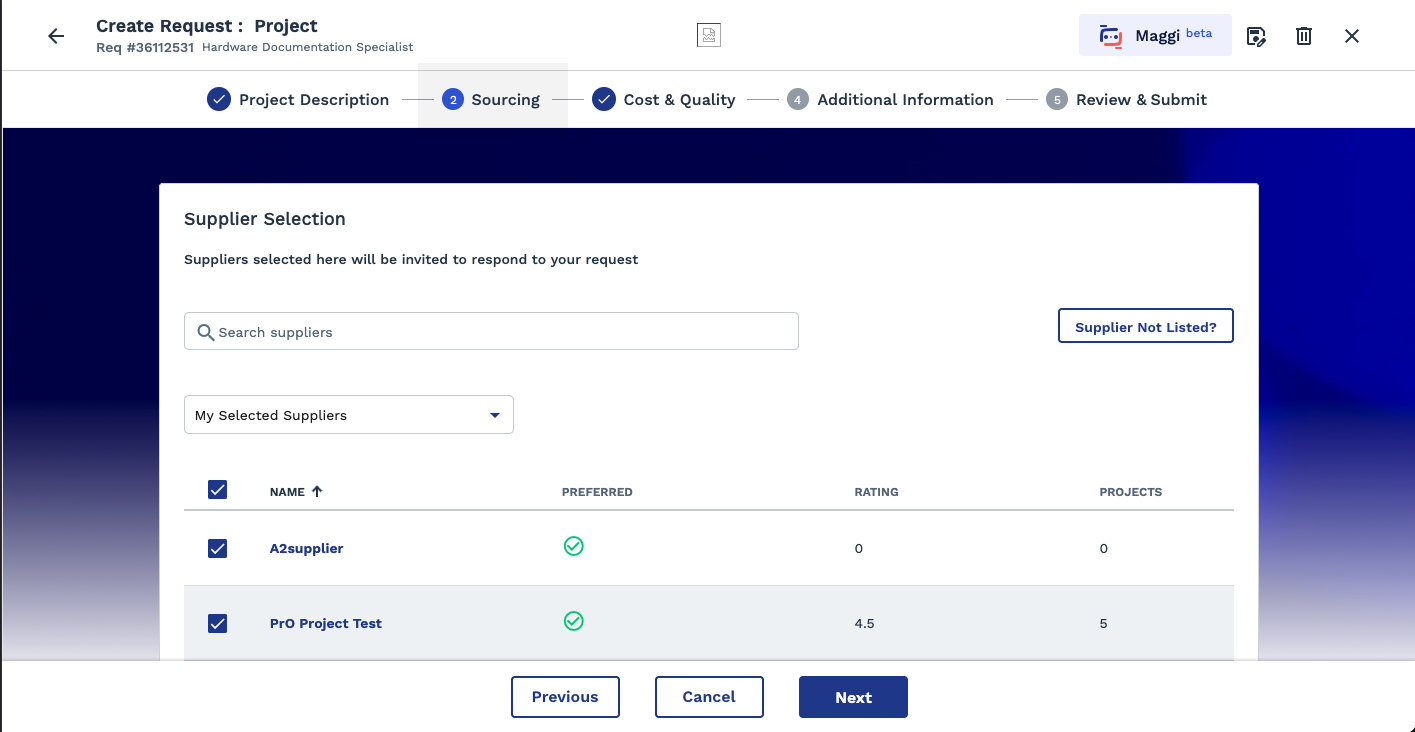
Task: Toggle the select-all suppliers checkbox
Action: click(217, 489)
